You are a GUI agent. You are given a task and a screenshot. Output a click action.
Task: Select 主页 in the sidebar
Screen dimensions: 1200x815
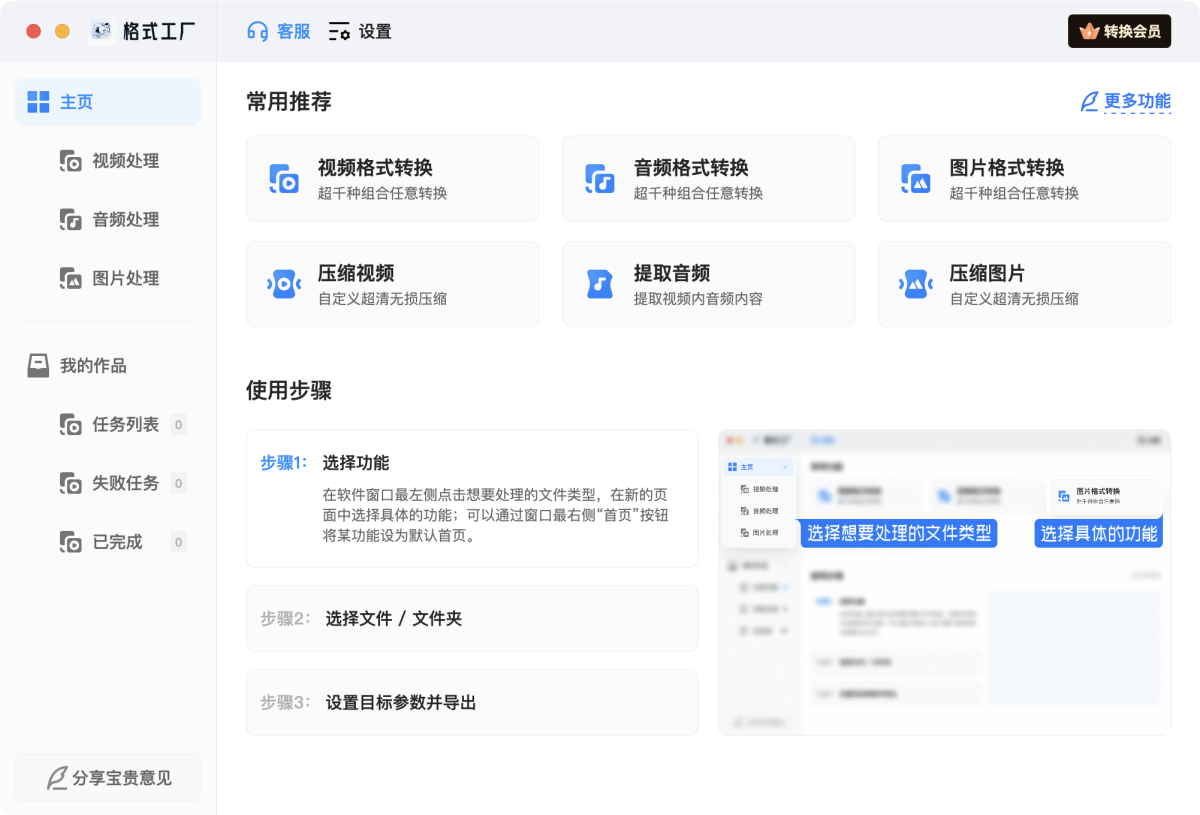[108, 102]
